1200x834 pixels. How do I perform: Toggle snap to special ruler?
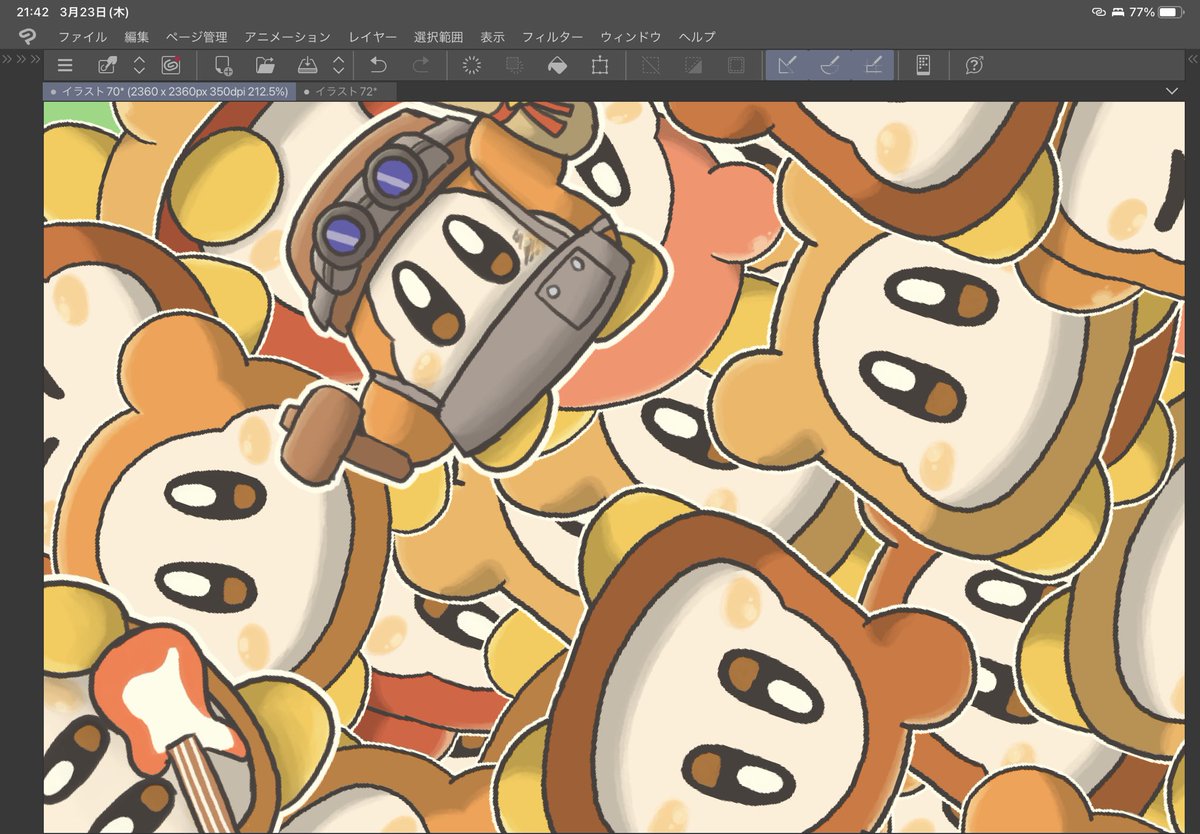(x=829, y=66)
